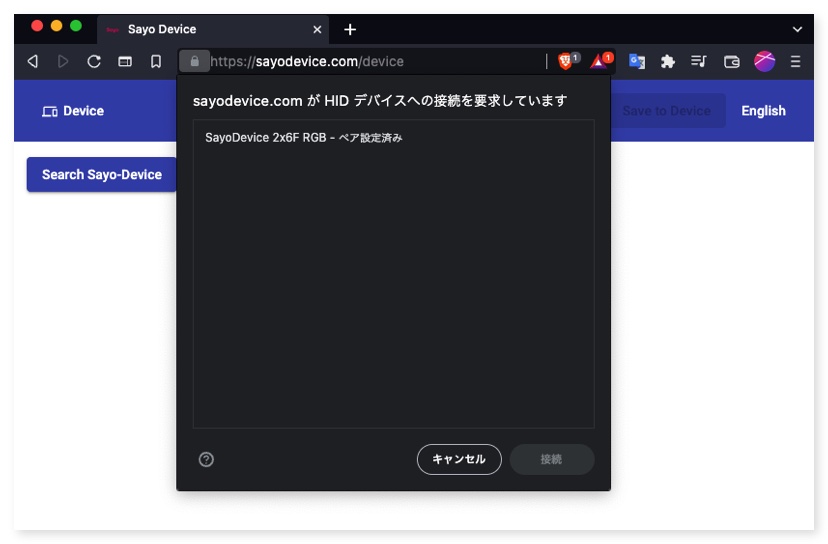The height and width of the screenshot is (544, 828).
Task: Click the media playlist queue icon
Action: click(x=699, y=61)
